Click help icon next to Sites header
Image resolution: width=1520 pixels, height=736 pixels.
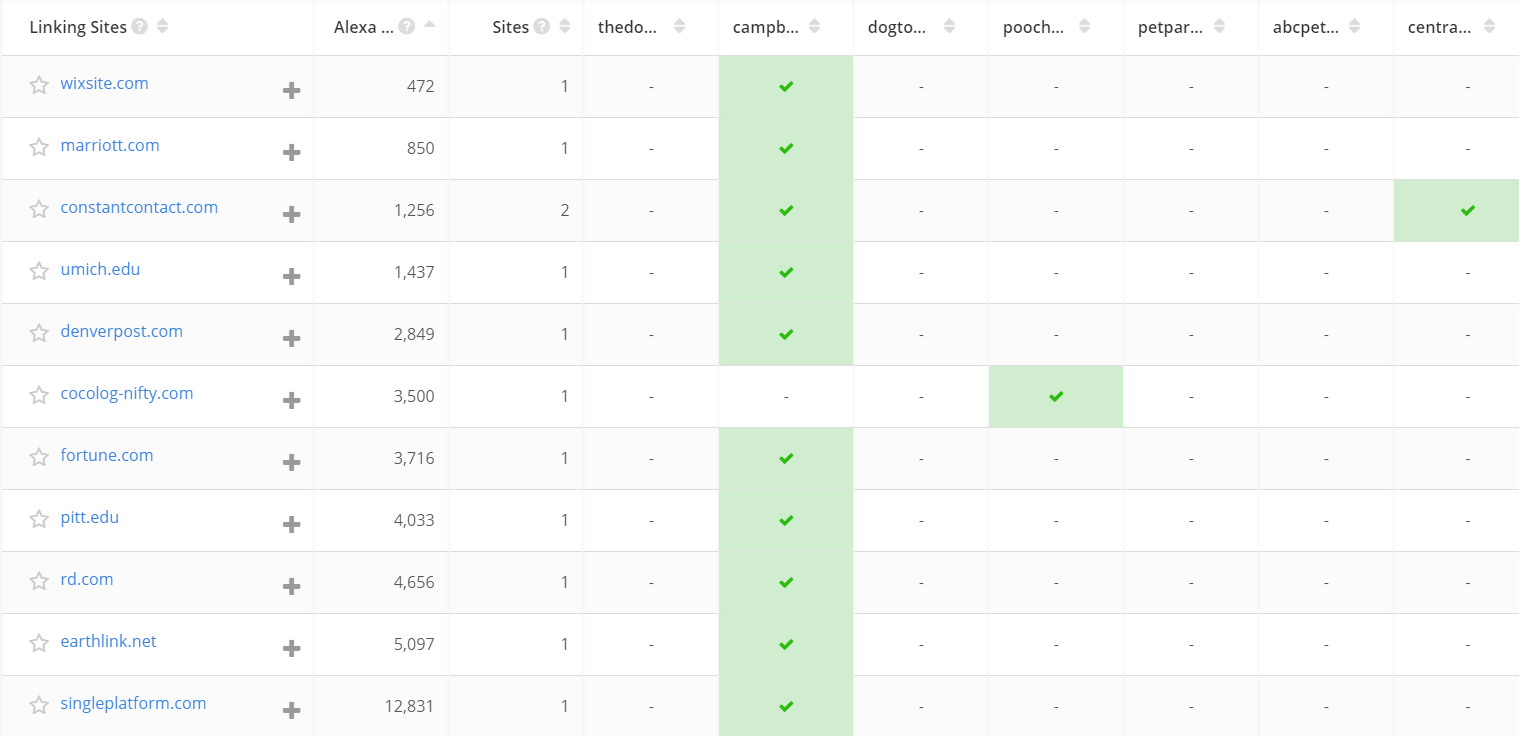pos(542,27)
